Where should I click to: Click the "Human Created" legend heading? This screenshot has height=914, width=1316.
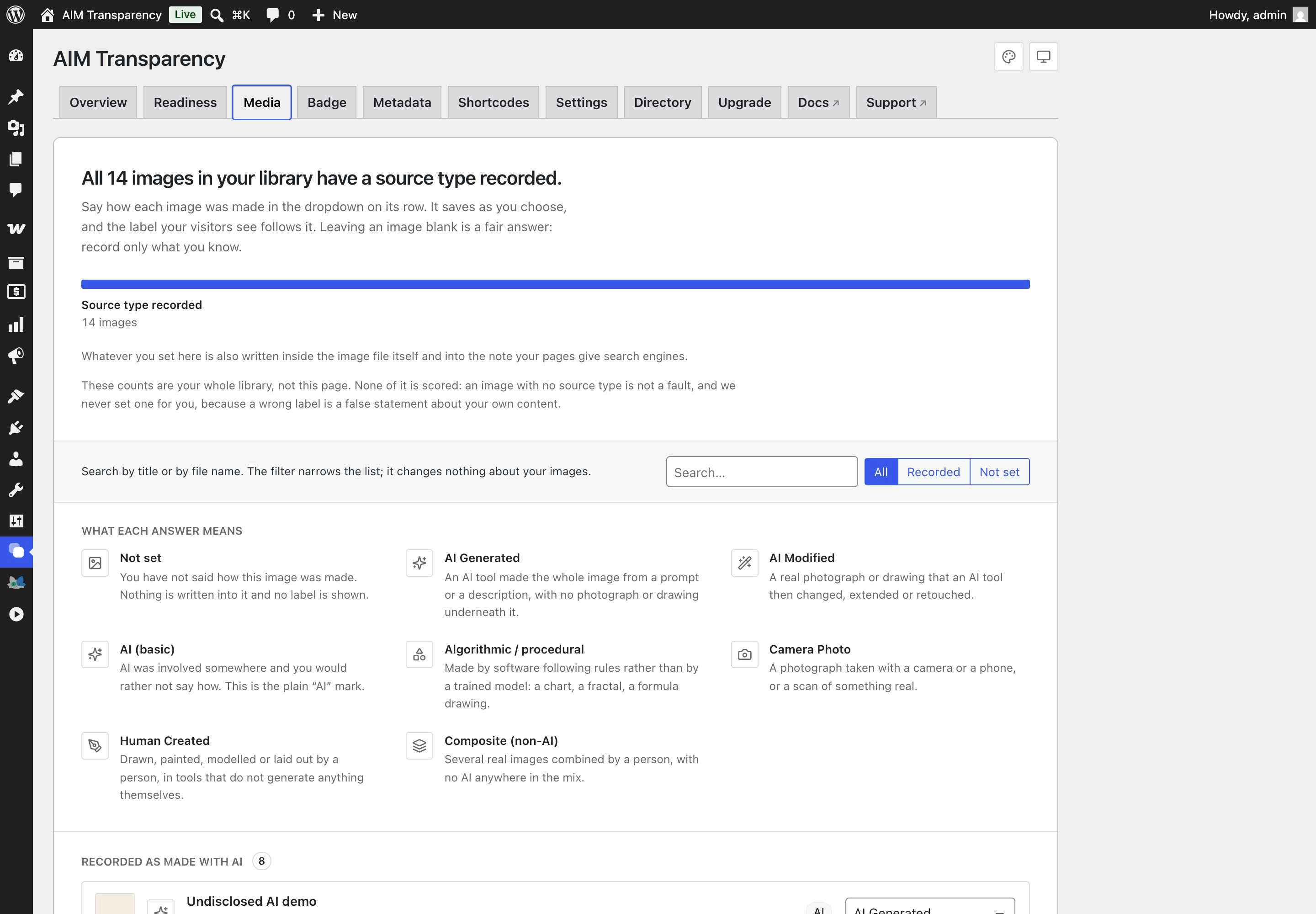click(164, 740)
